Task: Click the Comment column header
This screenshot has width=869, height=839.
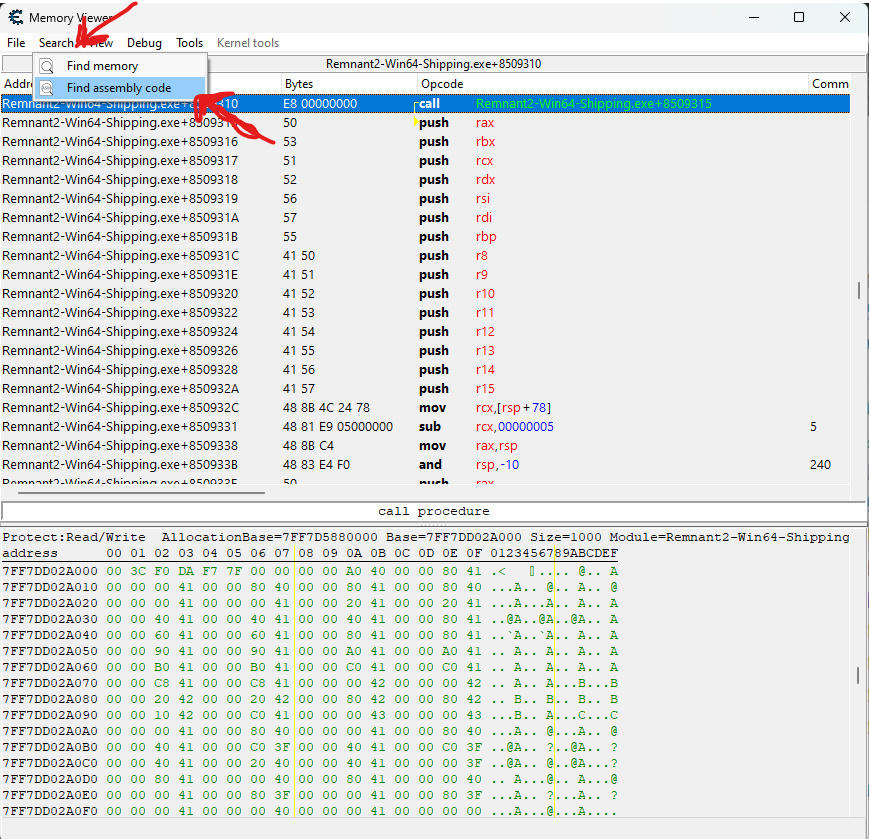Action: click(830, 84)
